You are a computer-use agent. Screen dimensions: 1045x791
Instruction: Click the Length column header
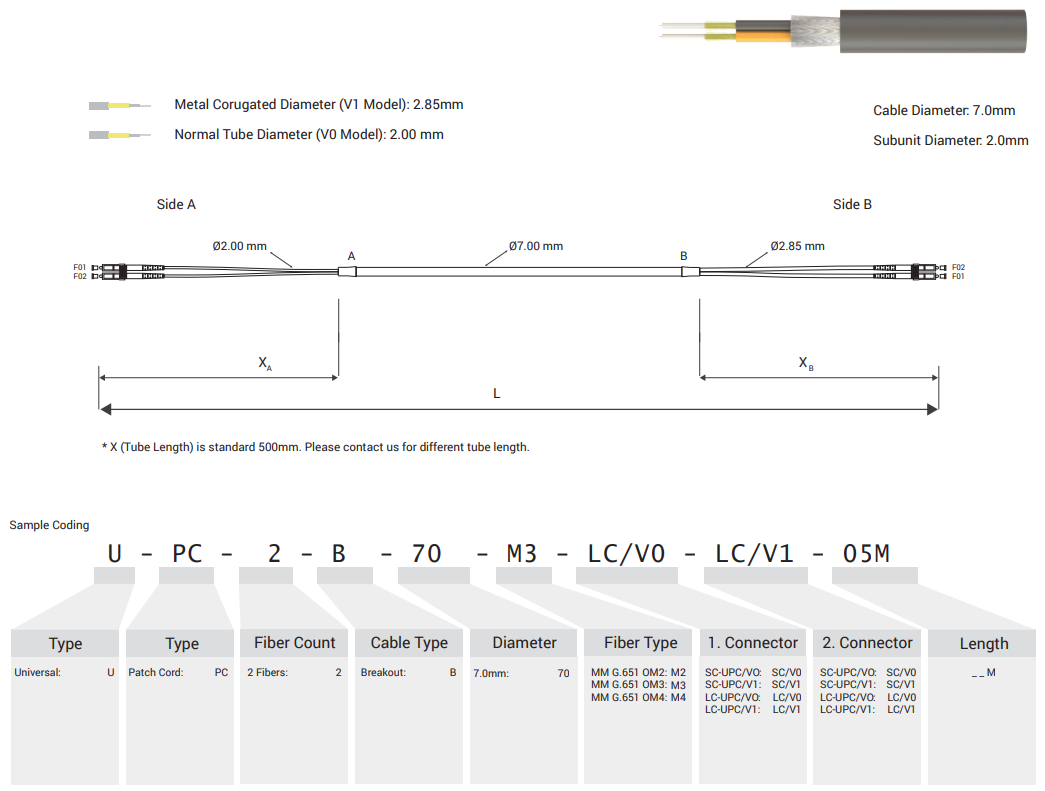click(x=983, y=644)
